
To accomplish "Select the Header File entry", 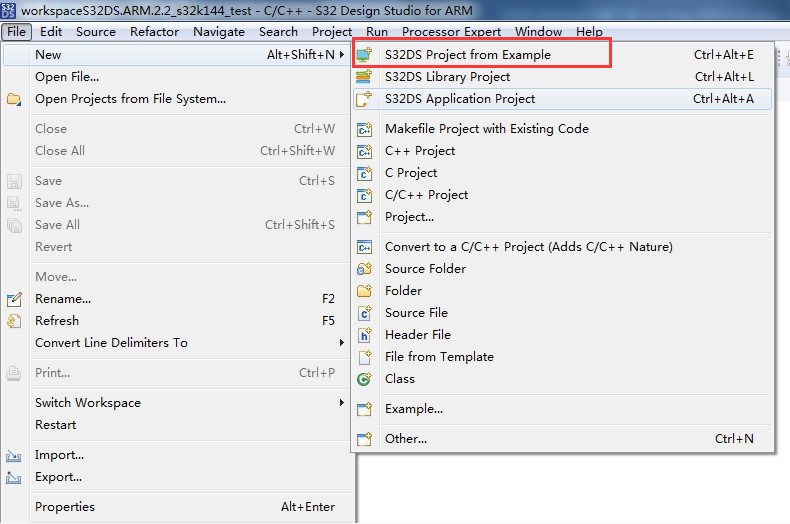I will coord(562,335).
